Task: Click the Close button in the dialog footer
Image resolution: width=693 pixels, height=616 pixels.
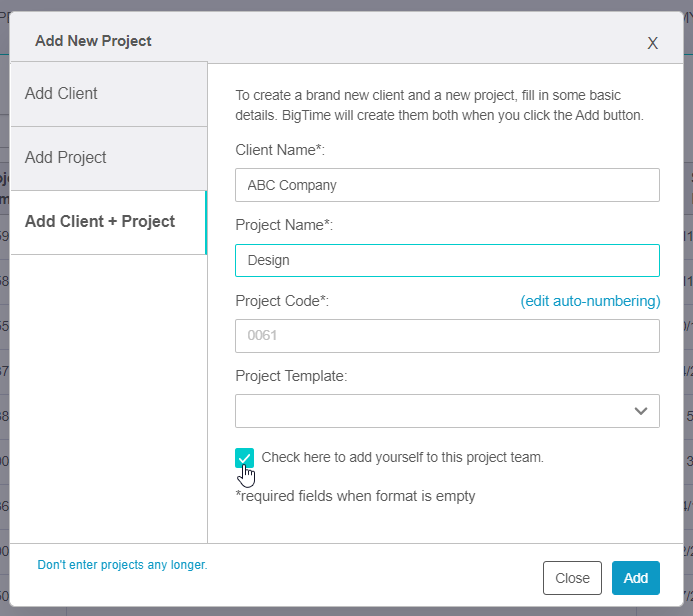Action: (572, 578)
